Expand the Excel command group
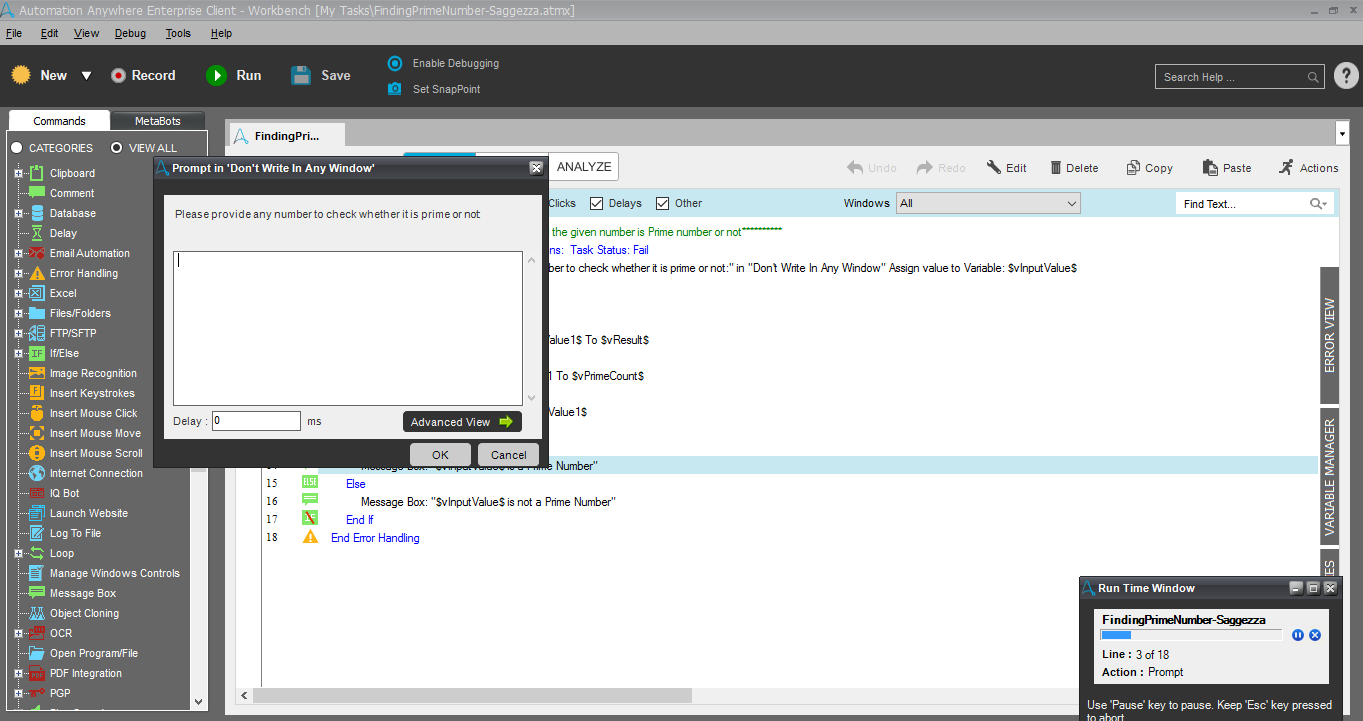The image size is (1363, 721). (x=18, y=293)
